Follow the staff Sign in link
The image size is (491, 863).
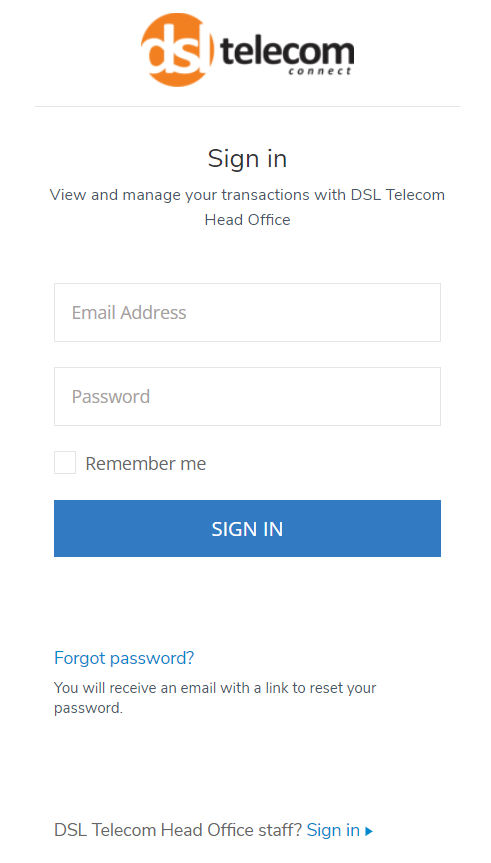coord(333,830)
